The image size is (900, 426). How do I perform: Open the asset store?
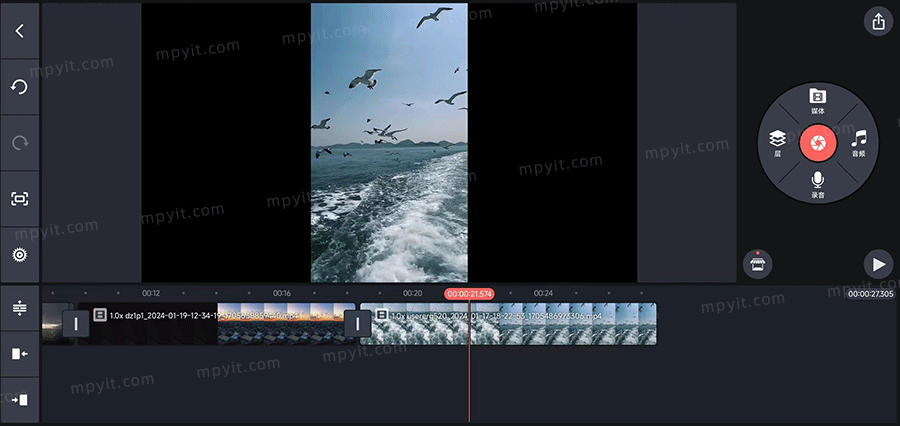click(757, 265)
